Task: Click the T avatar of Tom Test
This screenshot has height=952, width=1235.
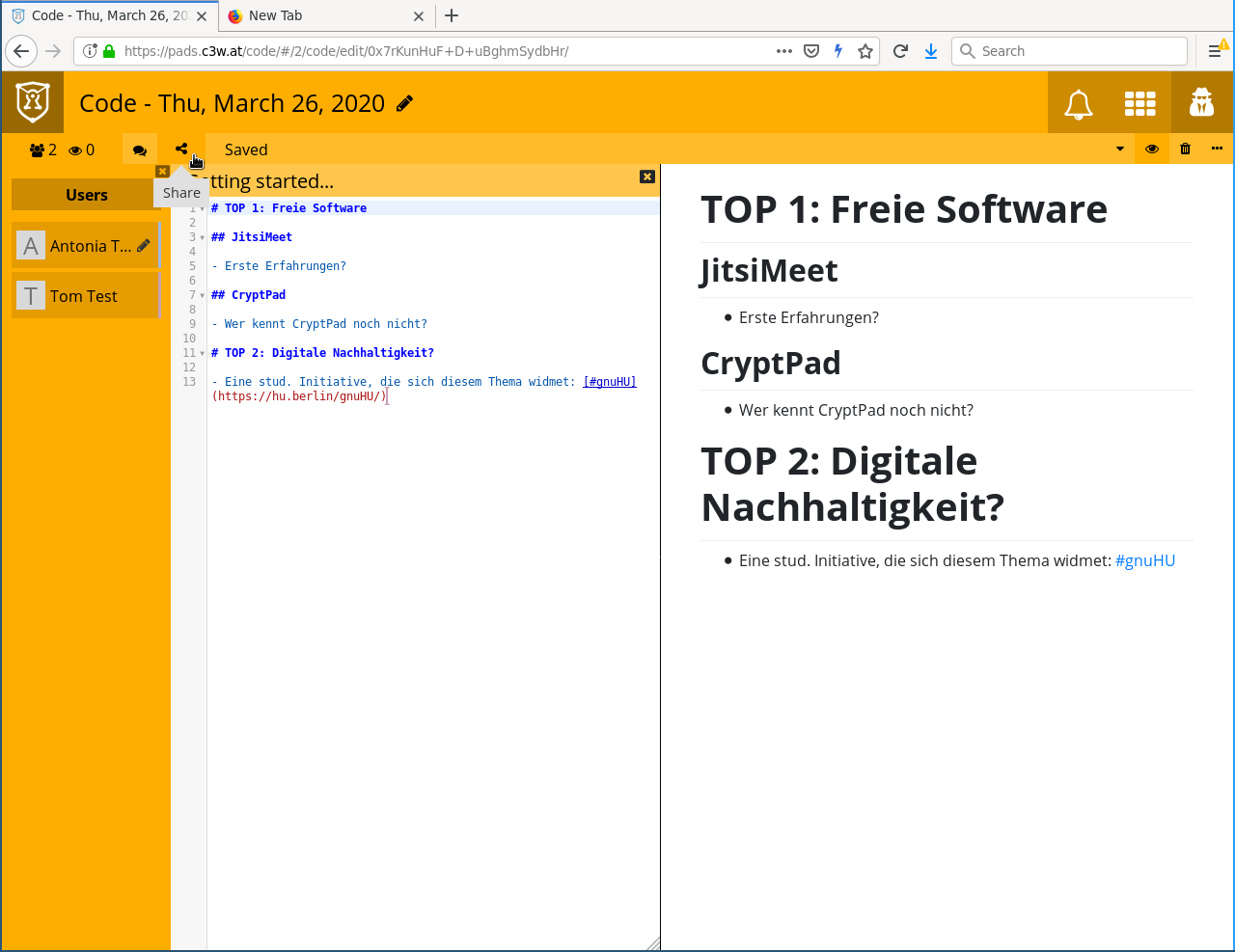Action: [31, 296]
